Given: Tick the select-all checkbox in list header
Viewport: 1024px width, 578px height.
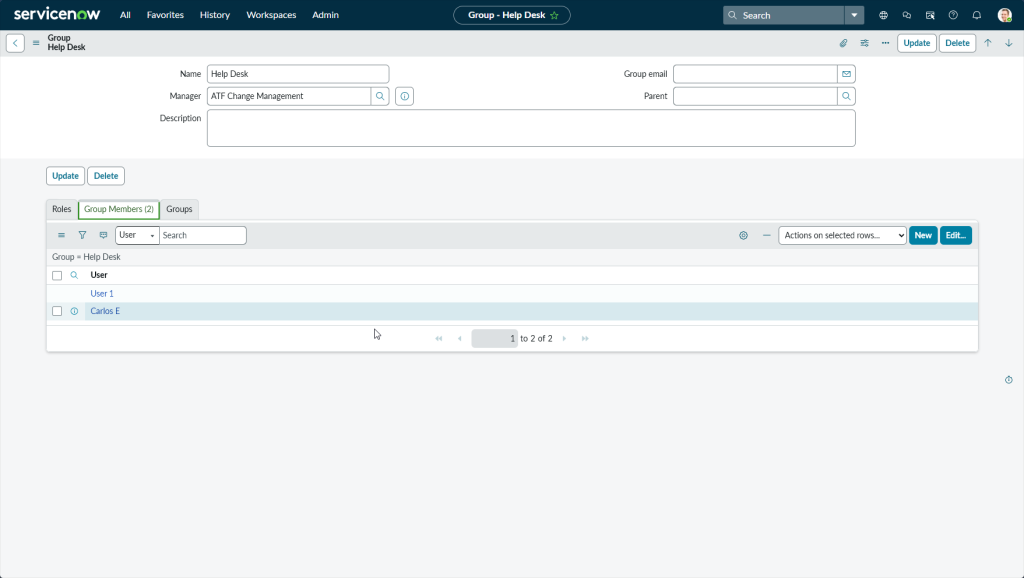Looking at the screenshot, I should (57, 275).
